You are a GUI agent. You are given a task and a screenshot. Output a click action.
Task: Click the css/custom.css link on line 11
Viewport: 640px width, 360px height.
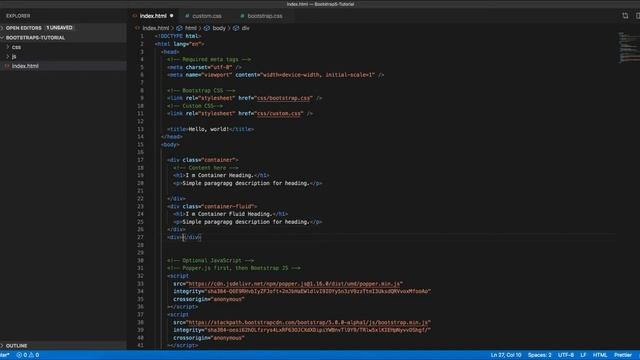point(279,113)
